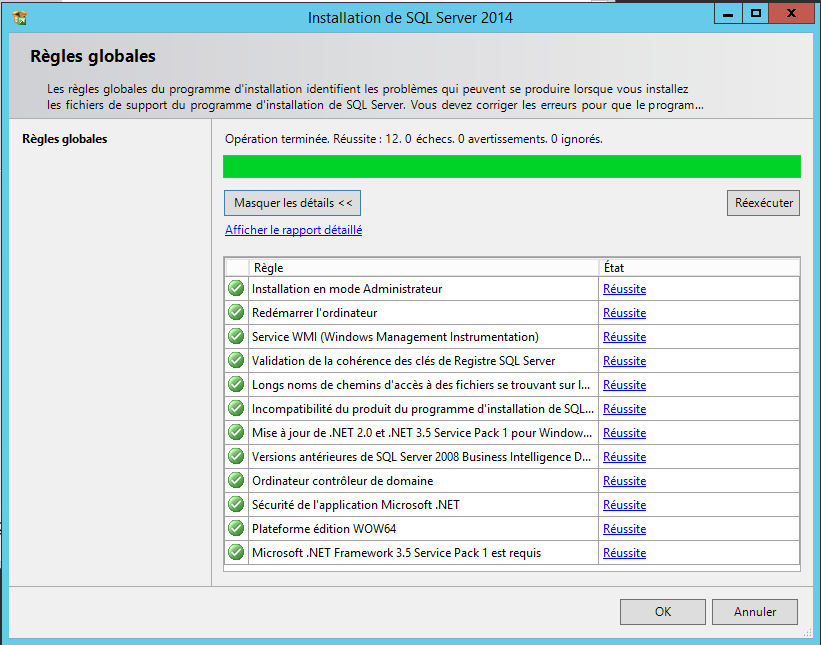Cancel setup with Annuler button
The image size is (821, 645).
tap(755, 611)
